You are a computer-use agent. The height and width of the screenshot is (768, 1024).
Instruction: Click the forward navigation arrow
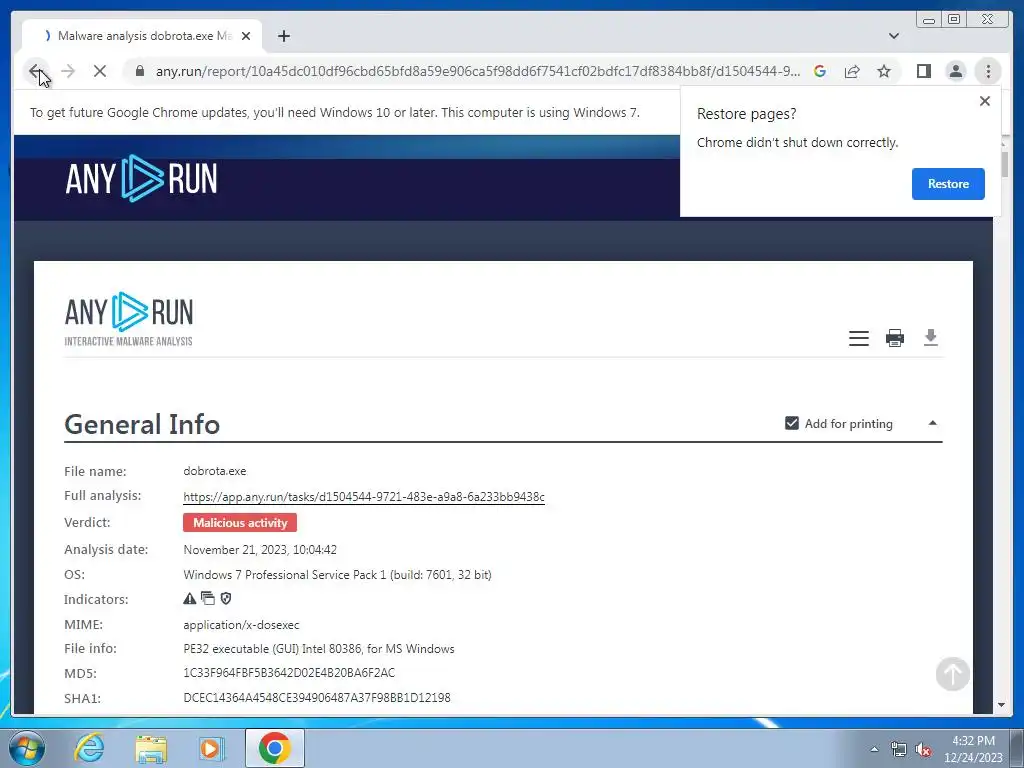[68, 71]
